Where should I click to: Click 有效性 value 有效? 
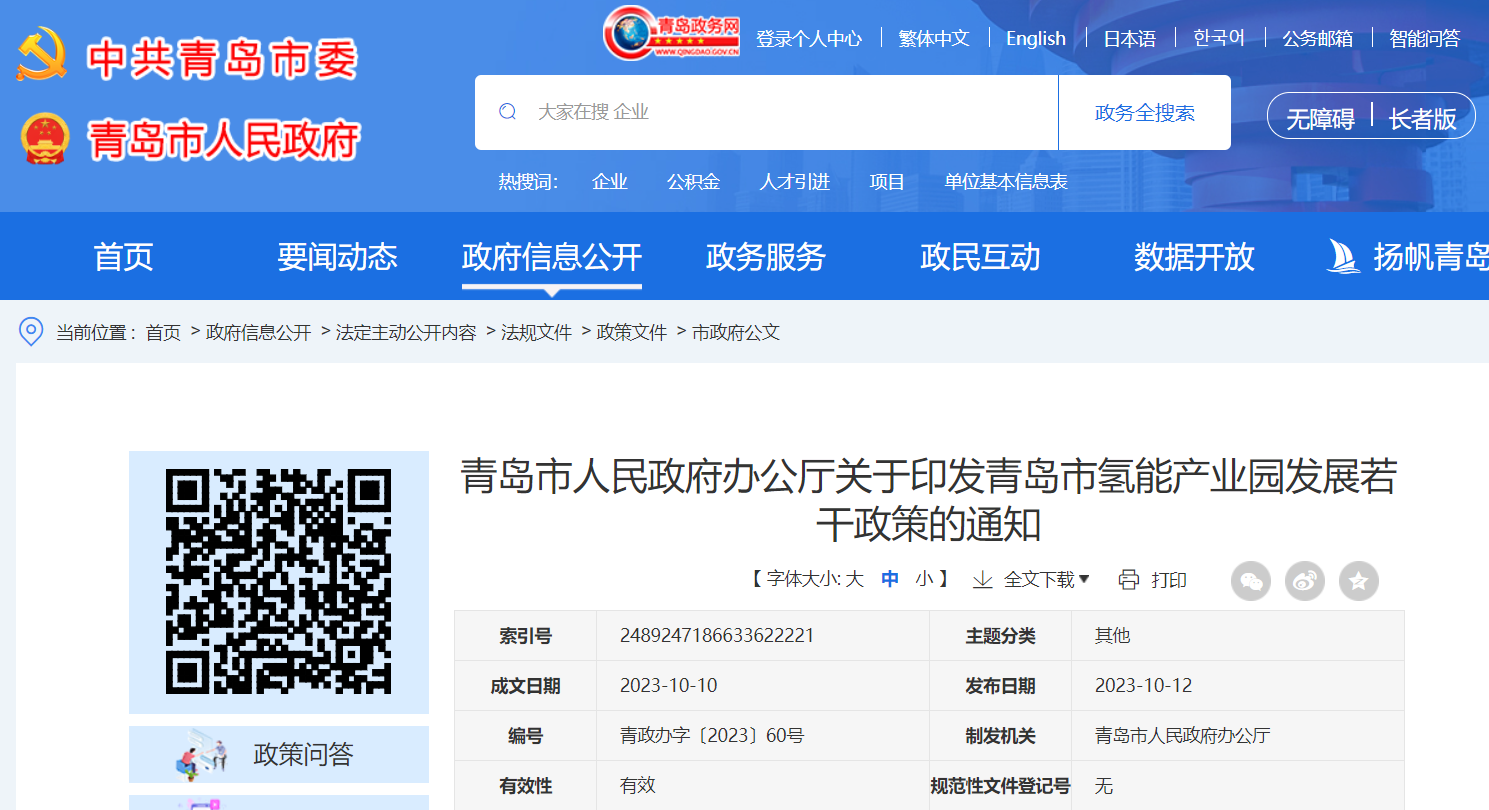point(638,785)
